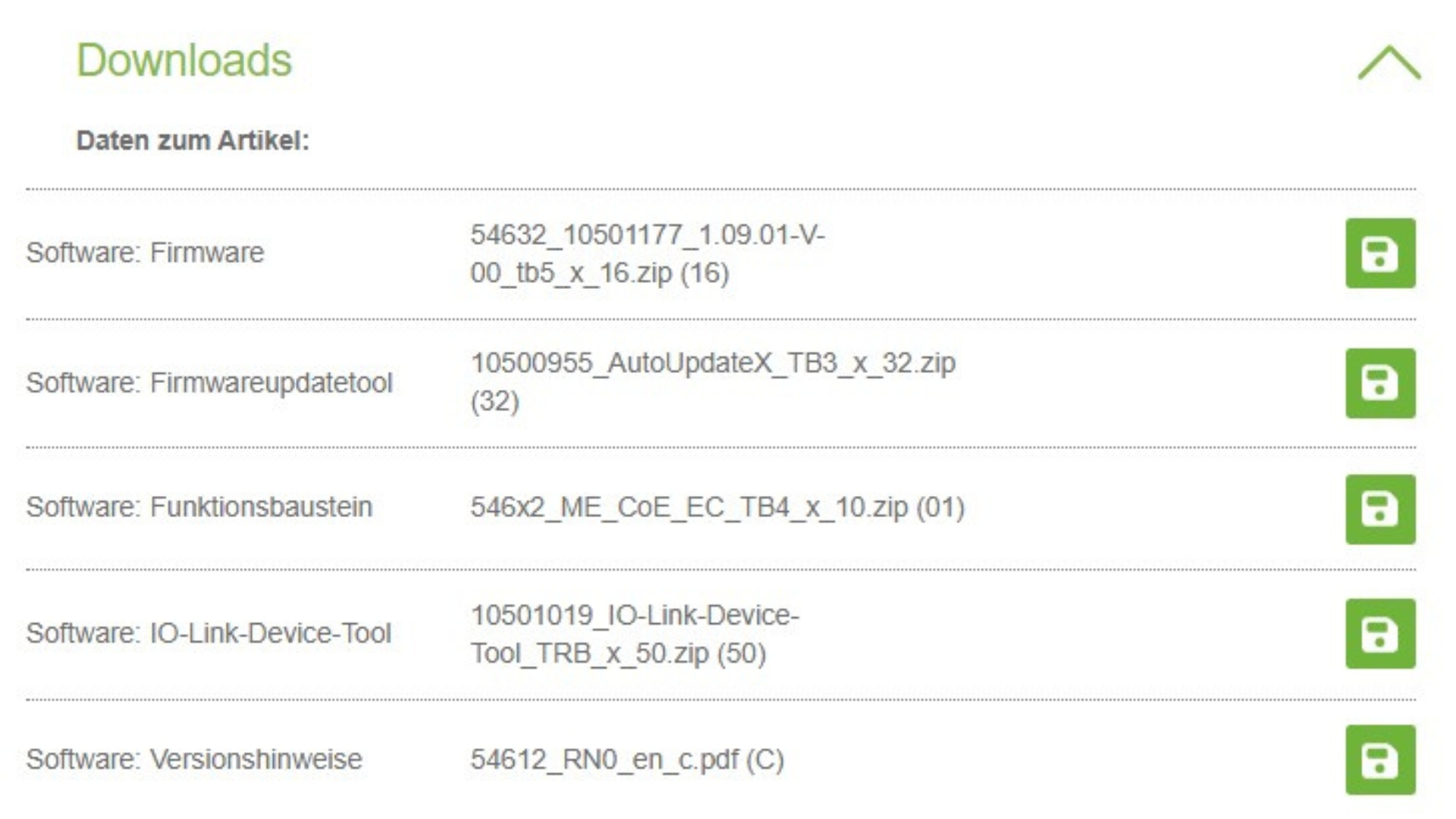This screenshot has width=1456, height=819.
Task: Click the Downloads heading
Action: coord(184,60)
